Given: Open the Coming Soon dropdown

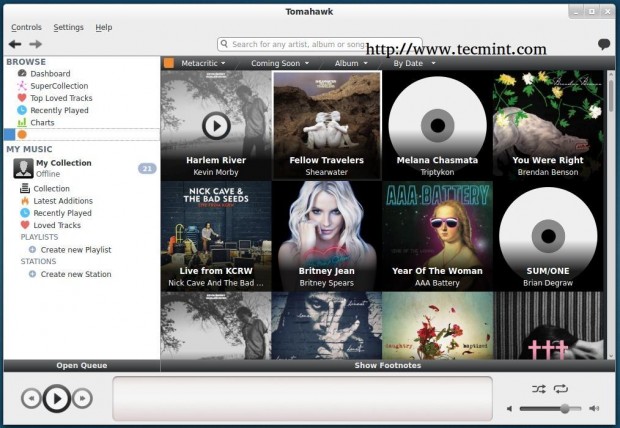Looking at the screenshot, I should click(280, 63).
